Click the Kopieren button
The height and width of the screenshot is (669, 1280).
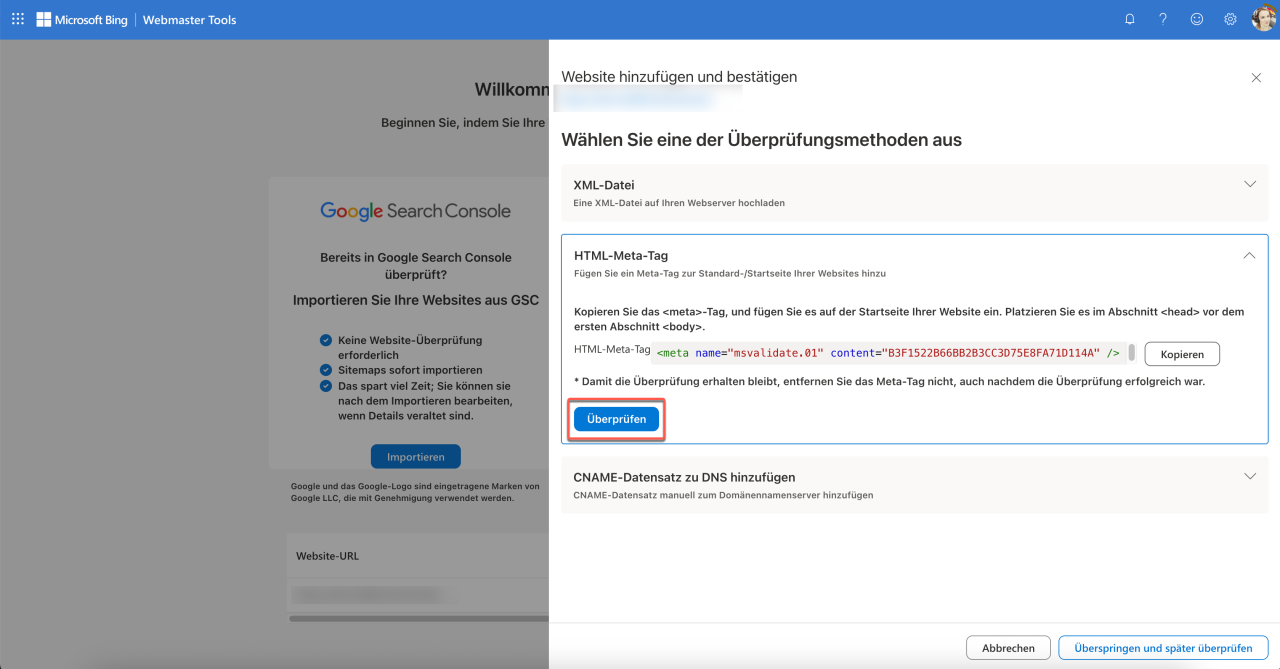tap(1182, 354)
